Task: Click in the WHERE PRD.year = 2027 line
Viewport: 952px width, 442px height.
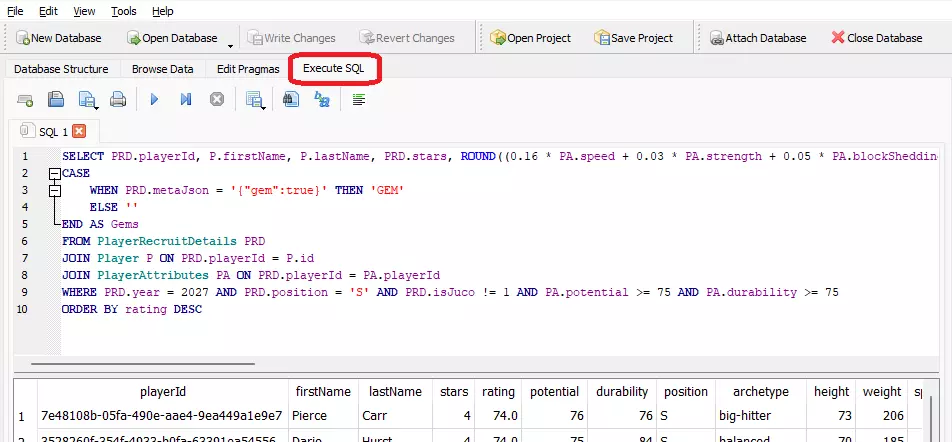Action: 450,292
